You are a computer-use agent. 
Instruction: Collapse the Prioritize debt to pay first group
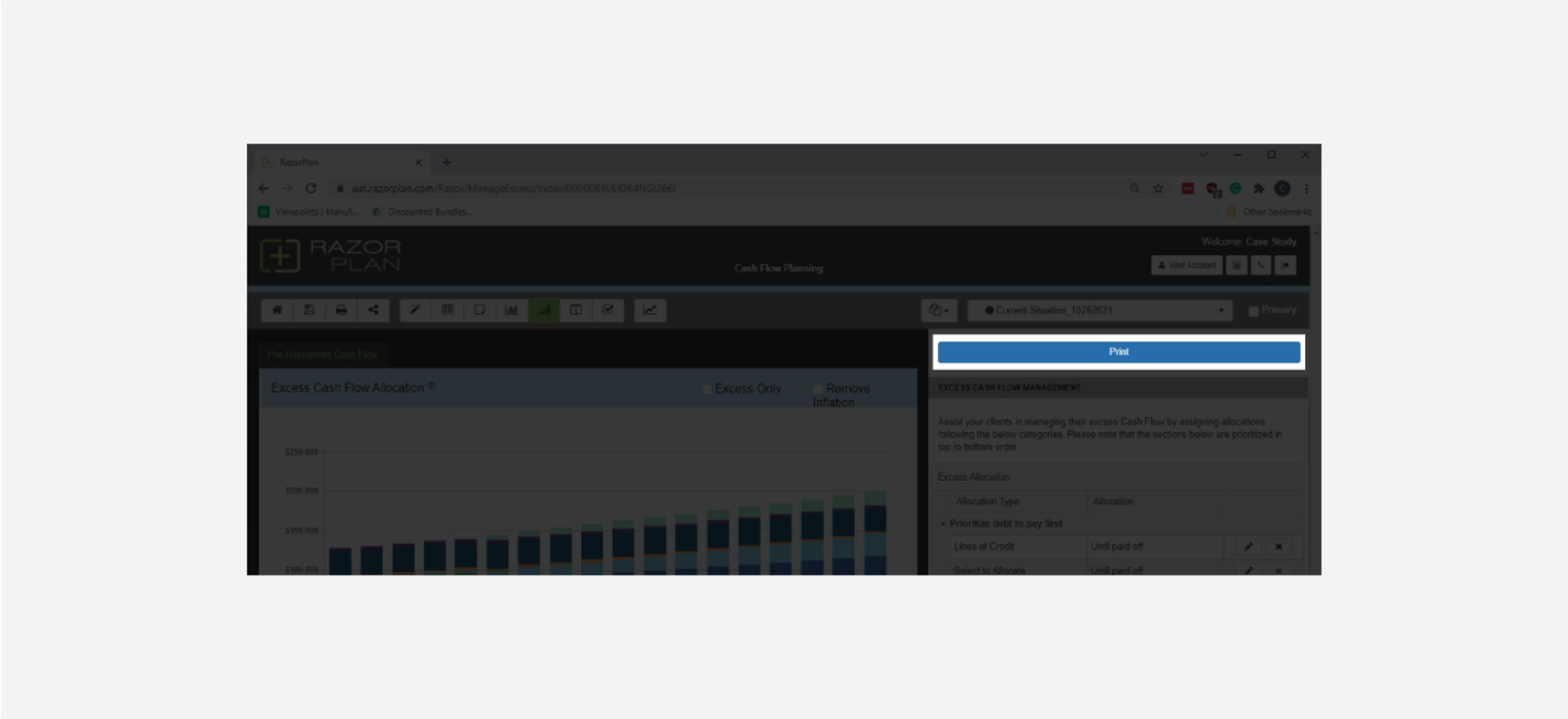click(x=942, y=524)
